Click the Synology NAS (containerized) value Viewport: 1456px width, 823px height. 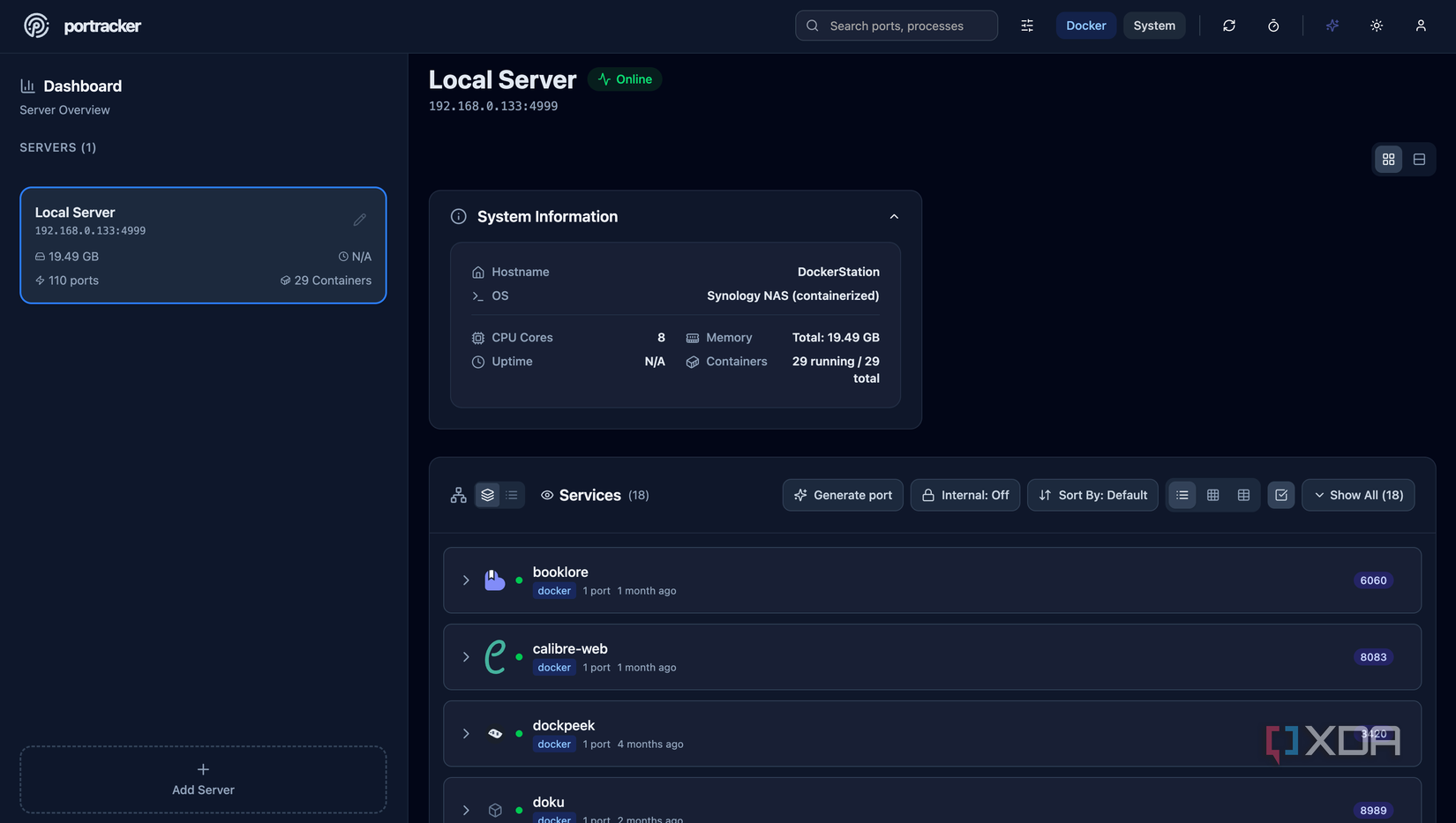pyautogui.click(x=793, y=296)
